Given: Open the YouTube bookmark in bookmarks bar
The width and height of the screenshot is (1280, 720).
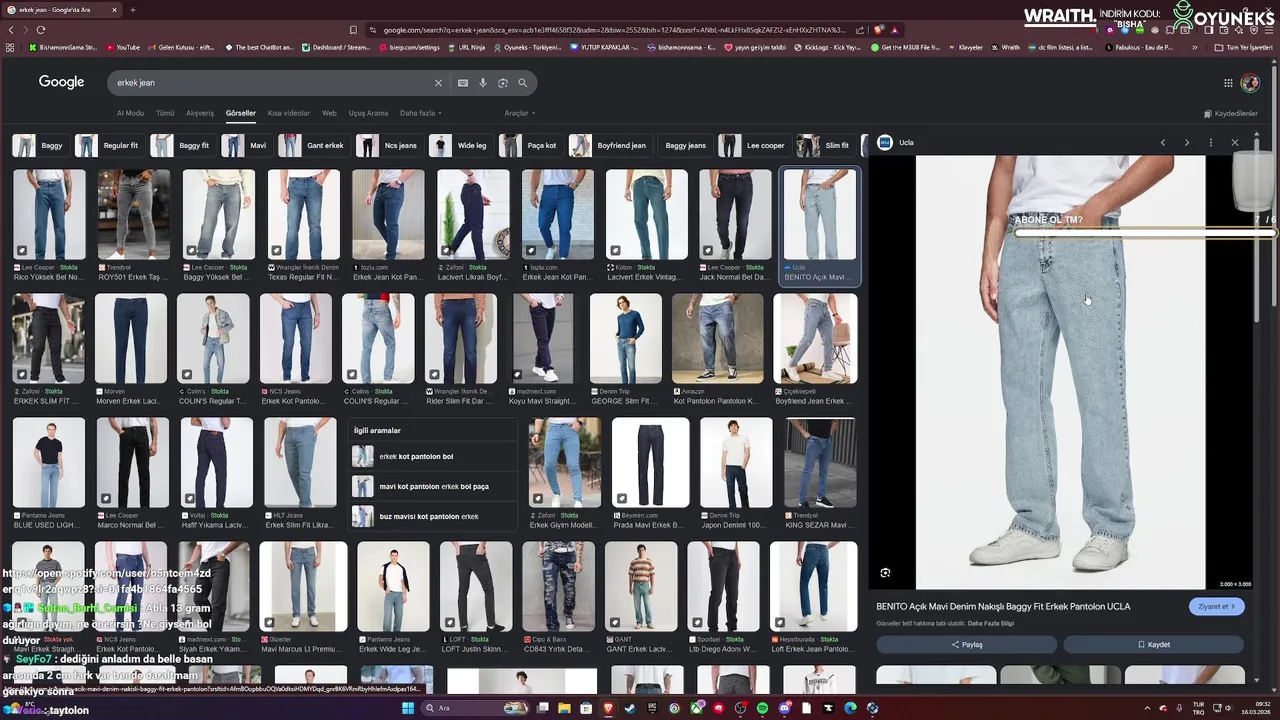Looking at the screenshot, I should pos(122,47).
